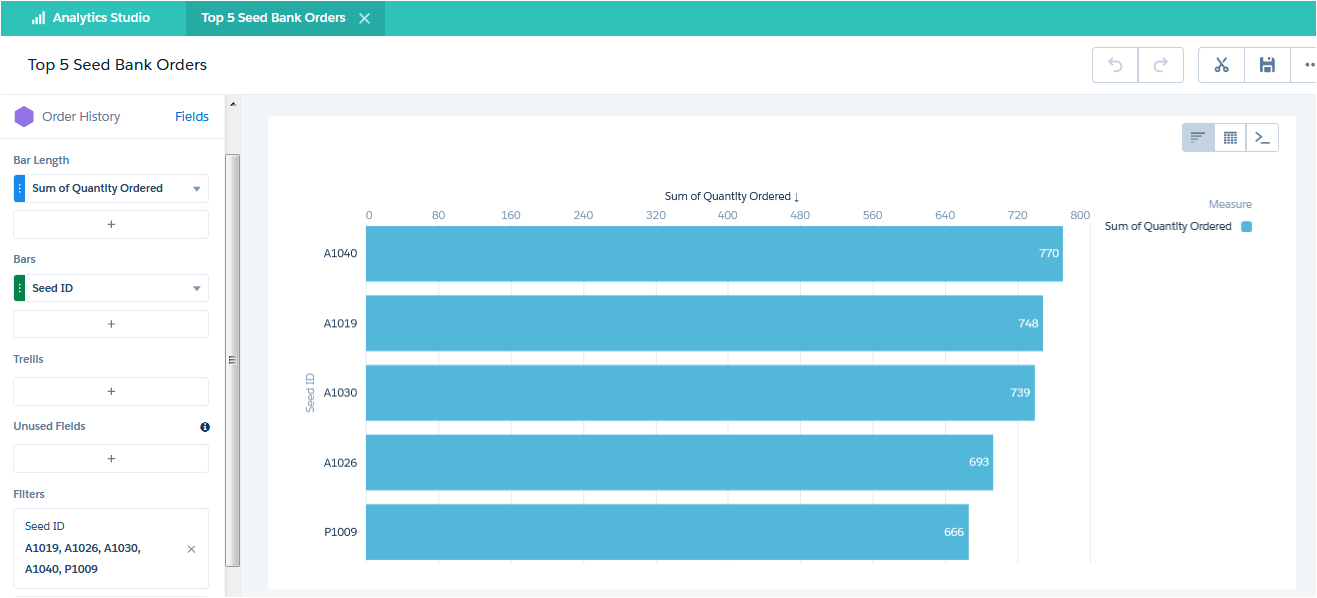Click the Seed ID vertical axis title
The image size is (1317, 598).
point(310,392)
